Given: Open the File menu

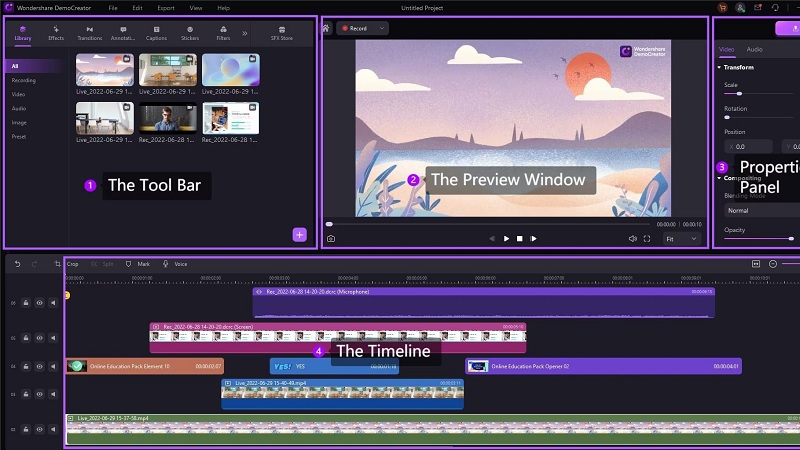Looking at the screenshot, I should click(x=113, y=8).
